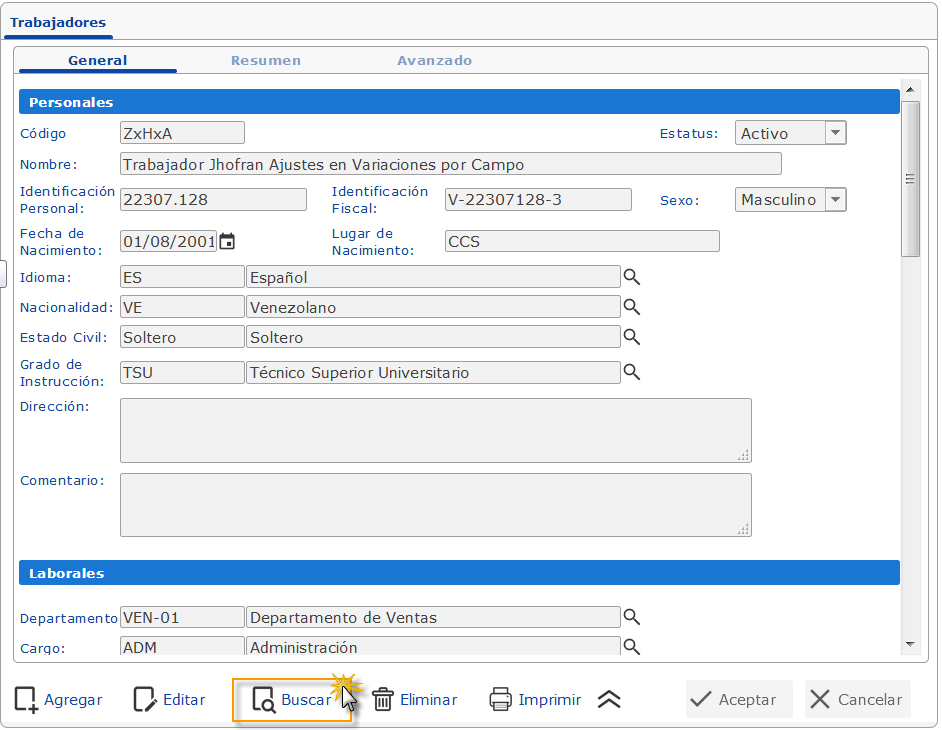Click the Estado Civil search icon

pos(631,337)
